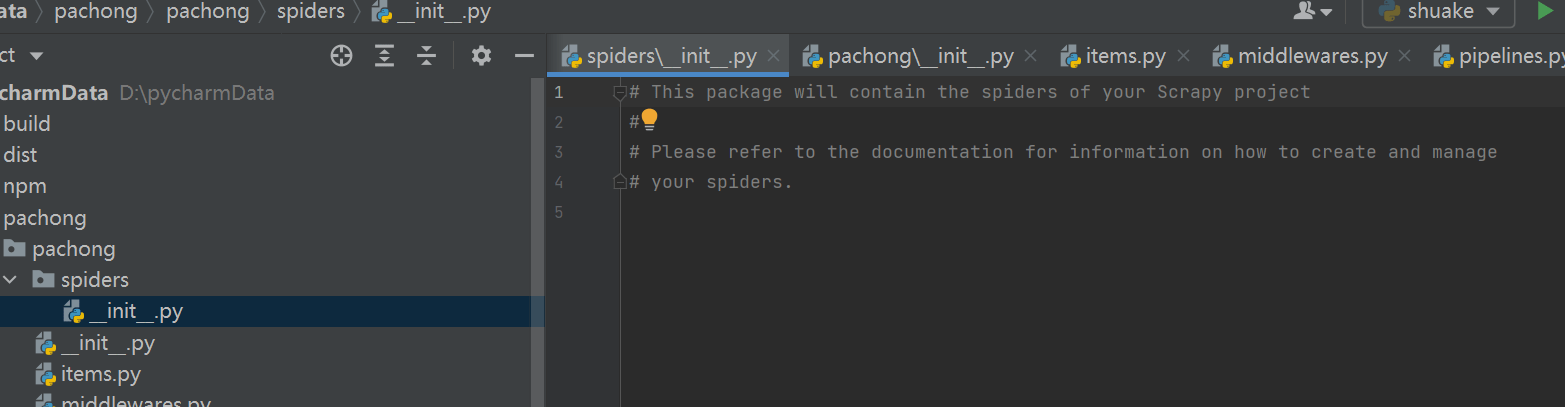This screenshot has width=1565, height=407.
Task: Switch to the middlewares.py tab
Action: (1301, 56)
